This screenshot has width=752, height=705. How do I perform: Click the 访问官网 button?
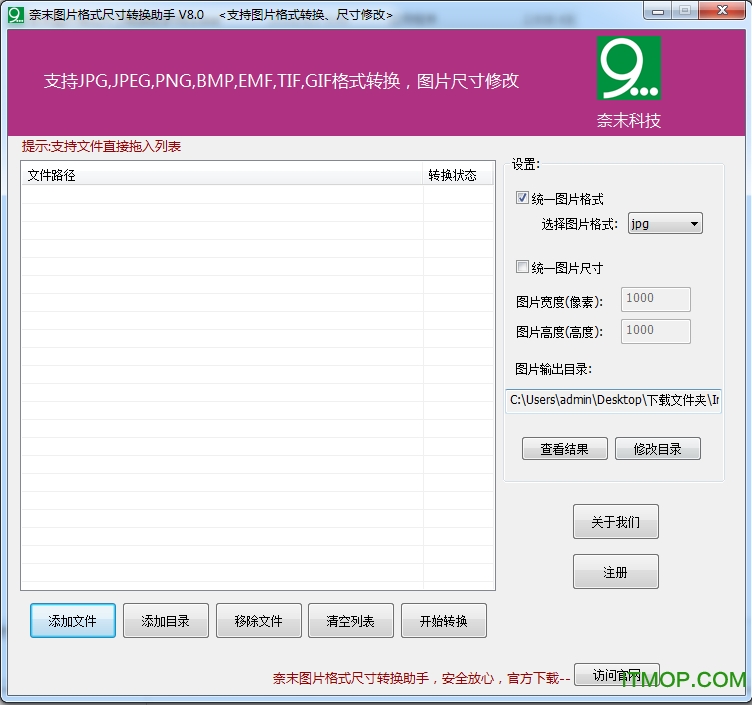pos(617,674)
